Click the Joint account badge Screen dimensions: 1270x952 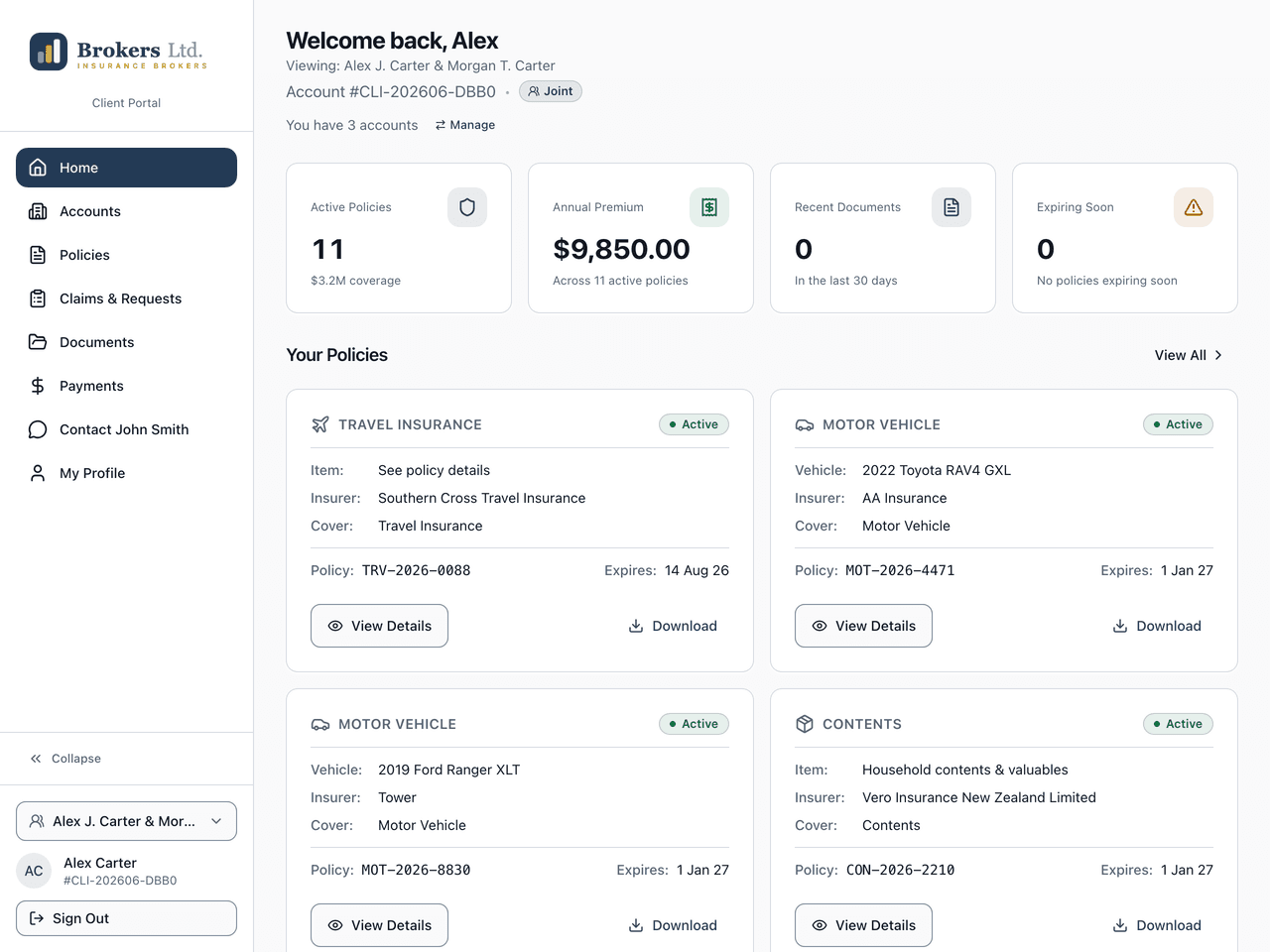pos(551,91)
